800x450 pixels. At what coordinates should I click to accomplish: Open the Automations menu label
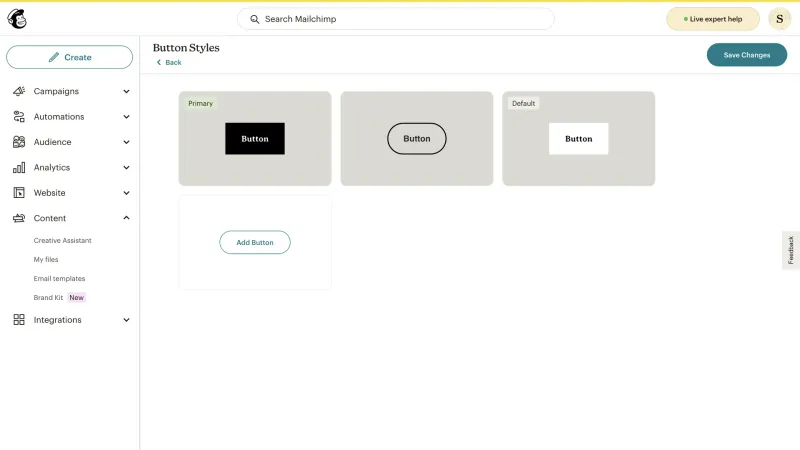click(59, 117)
